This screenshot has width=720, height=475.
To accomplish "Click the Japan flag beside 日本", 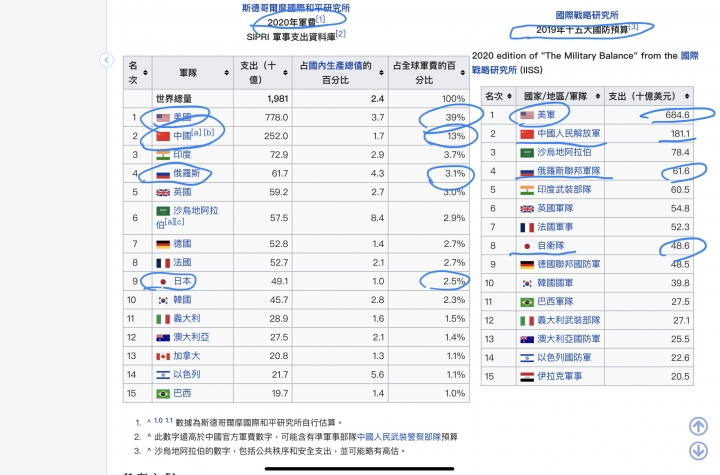I will (x=163, y=282).
